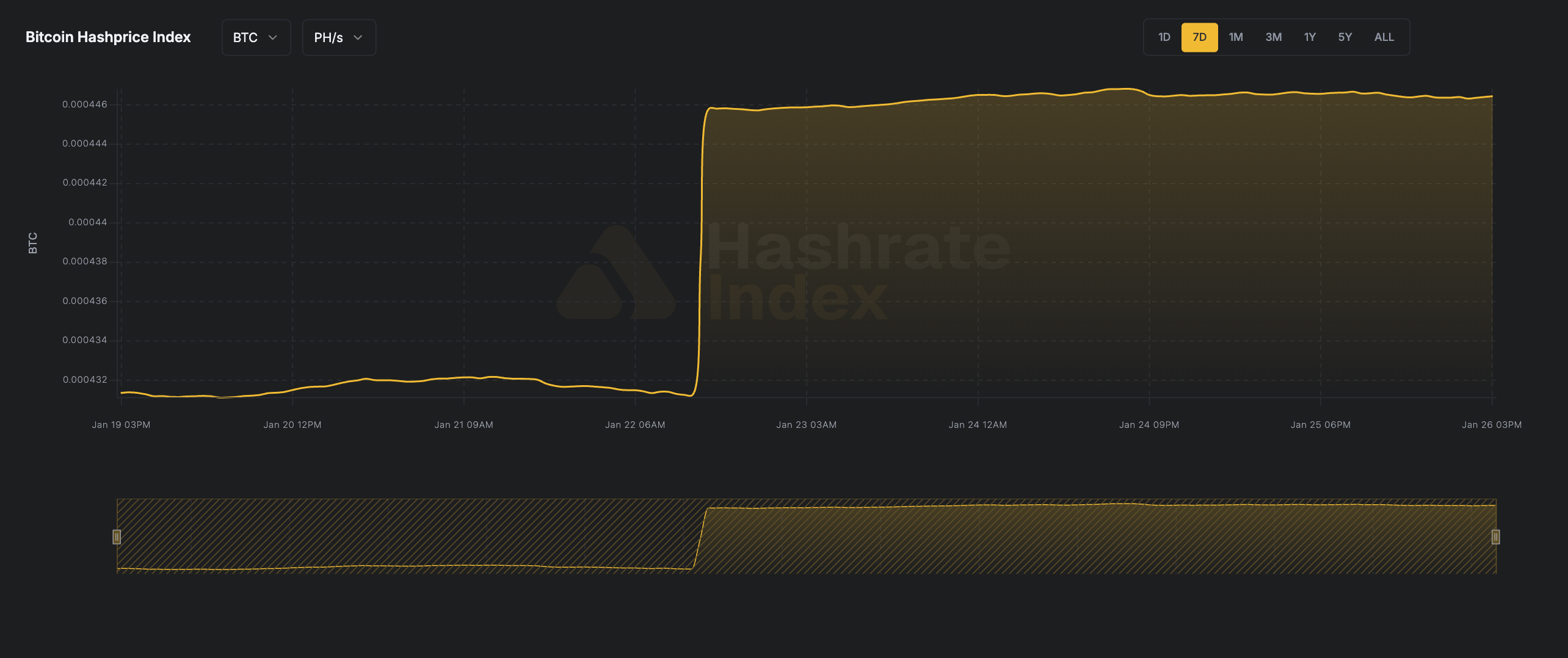This screenshot has height=658, width=1568.
Task: Switch to the 1D time range
Action: [1163, 37]
